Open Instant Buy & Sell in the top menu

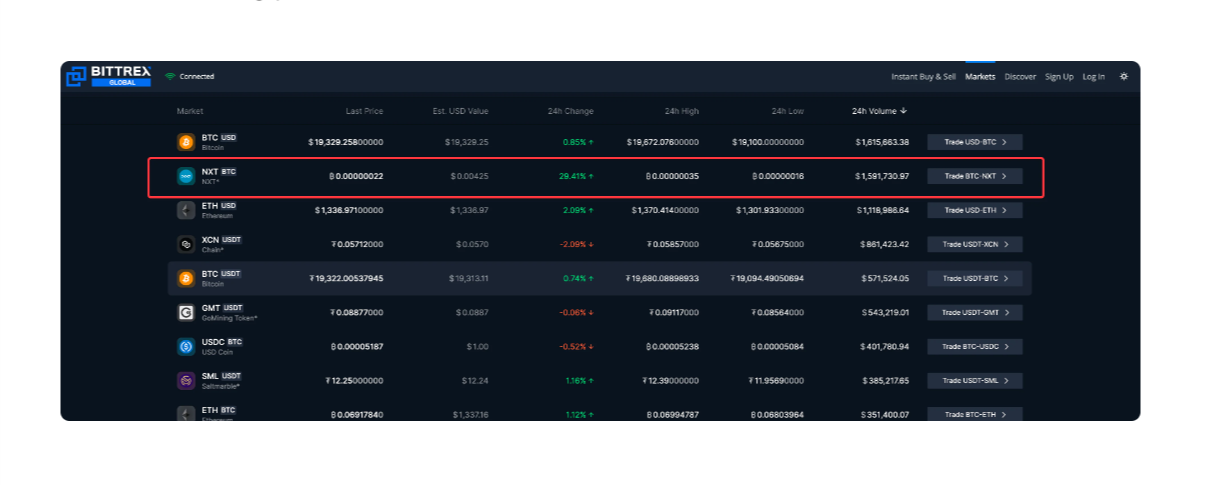pyautogui.click(x=923, y=77)
